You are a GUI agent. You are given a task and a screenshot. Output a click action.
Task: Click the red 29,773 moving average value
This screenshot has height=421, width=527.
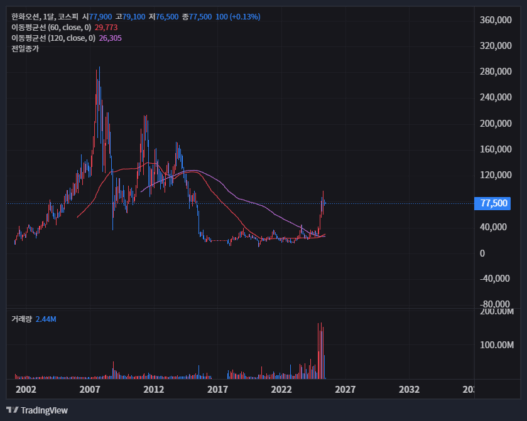pyautogui.click(x=106, y=28)
